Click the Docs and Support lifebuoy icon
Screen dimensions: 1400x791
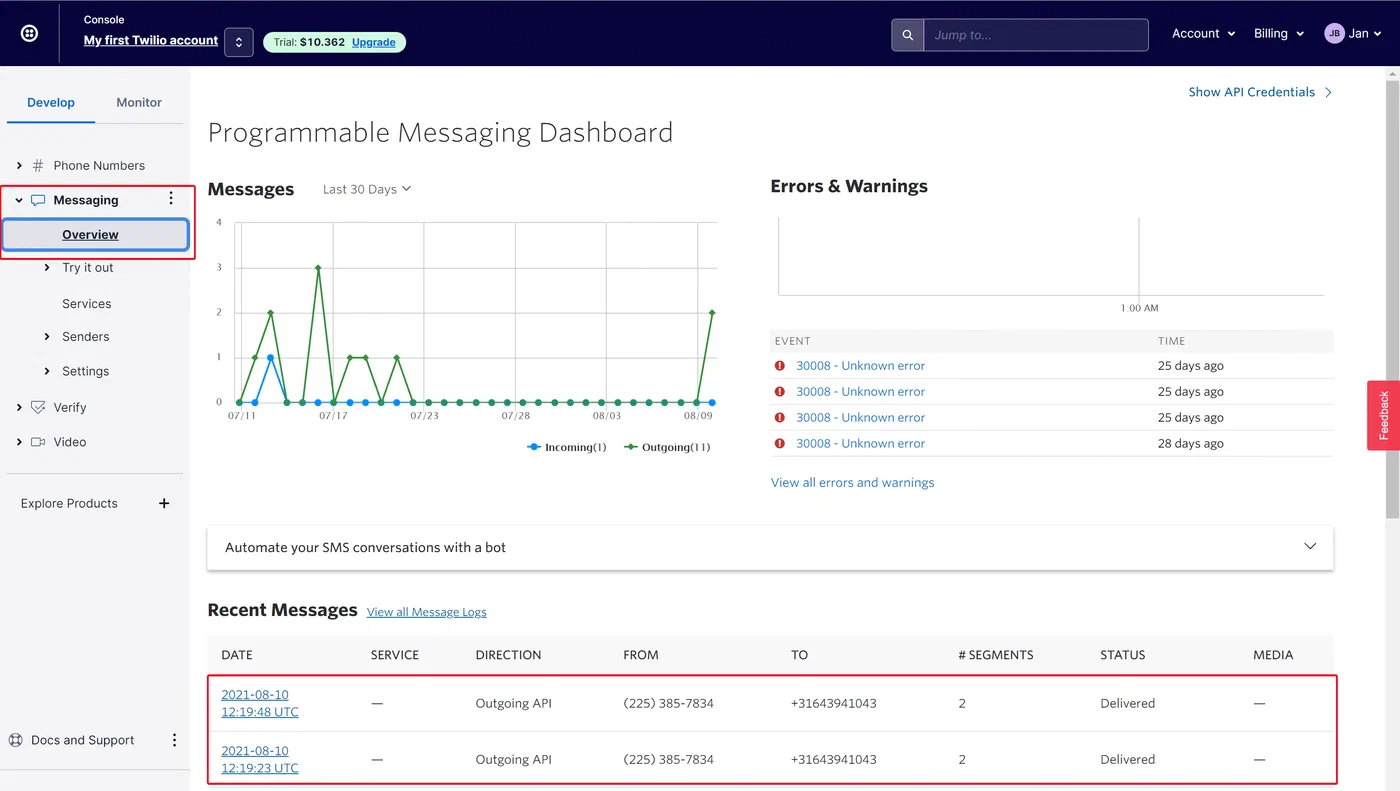16,740
